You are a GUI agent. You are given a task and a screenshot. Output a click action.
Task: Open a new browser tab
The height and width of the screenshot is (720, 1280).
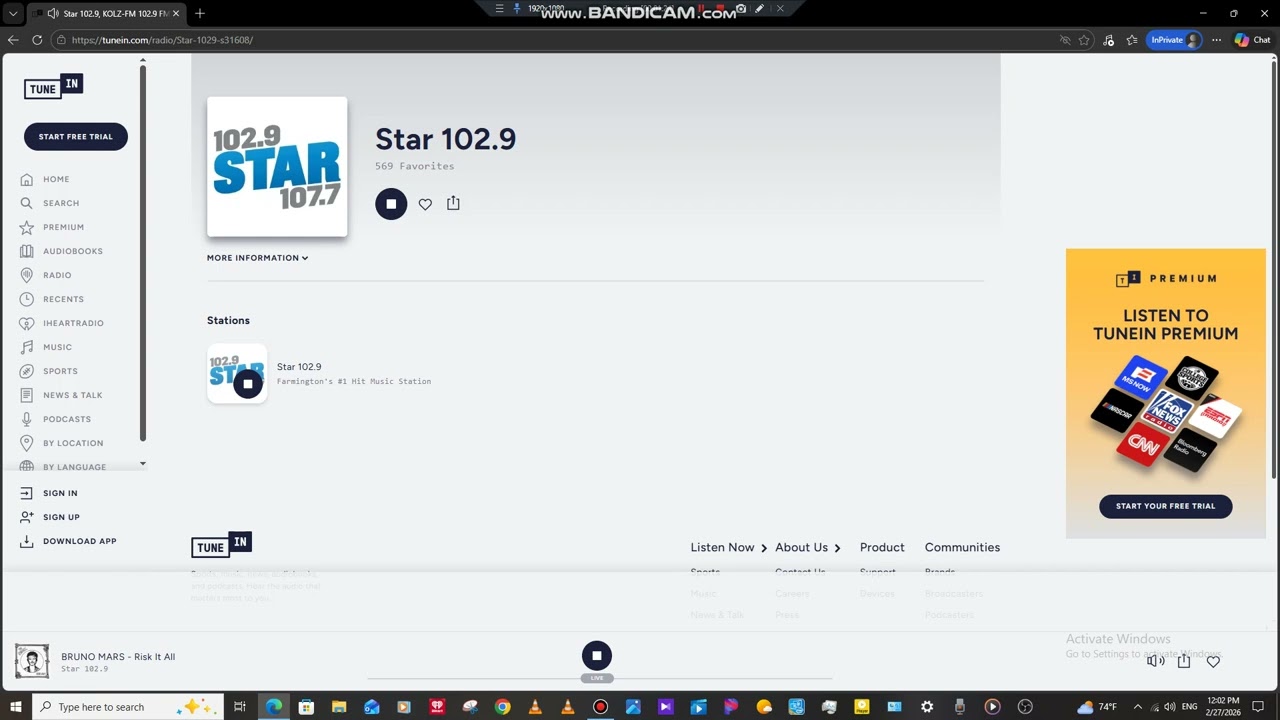pyautogui.click(x=200, y=13)
